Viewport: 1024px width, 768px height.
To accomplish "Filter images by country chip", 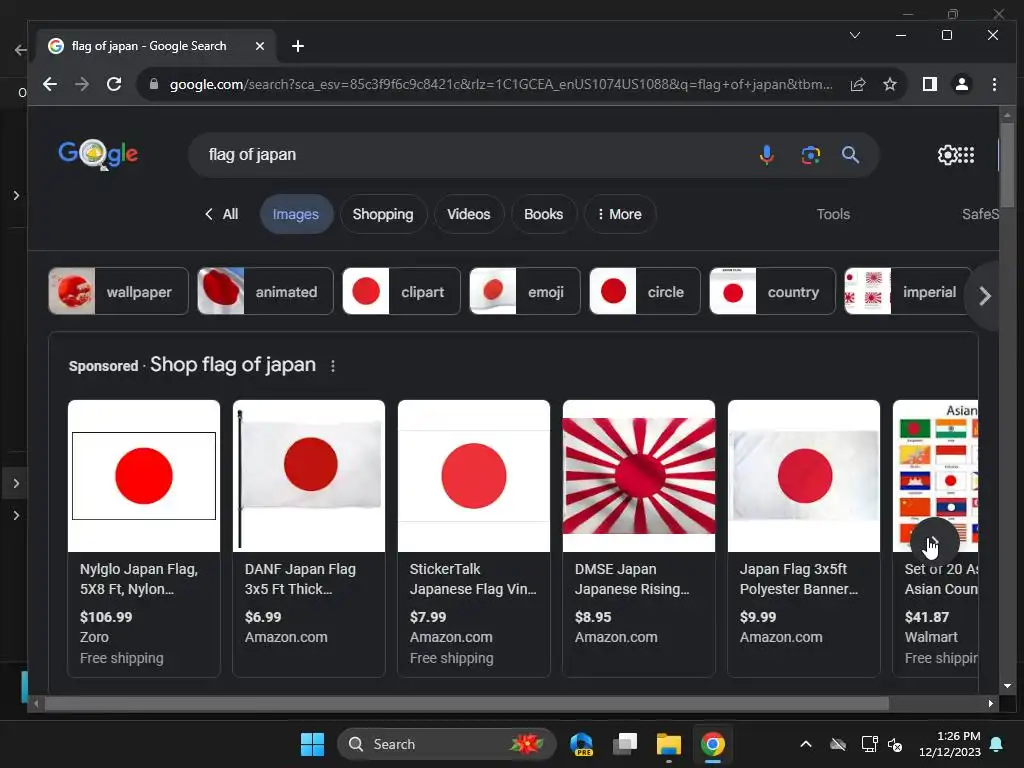I will pyautogui.click(x=772, y=291).
